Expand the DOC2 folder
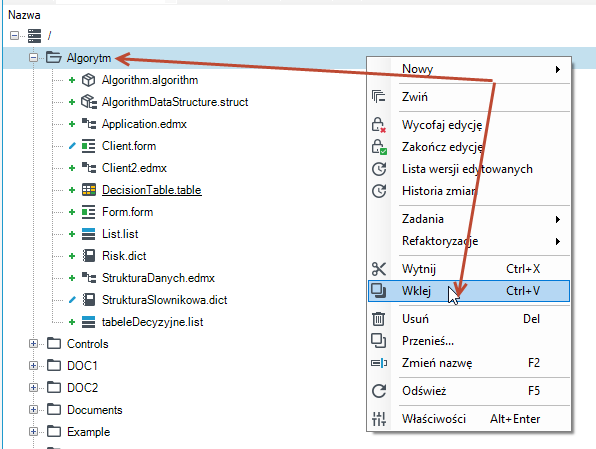This screenshot has width=596, height=449. [33, 388]
